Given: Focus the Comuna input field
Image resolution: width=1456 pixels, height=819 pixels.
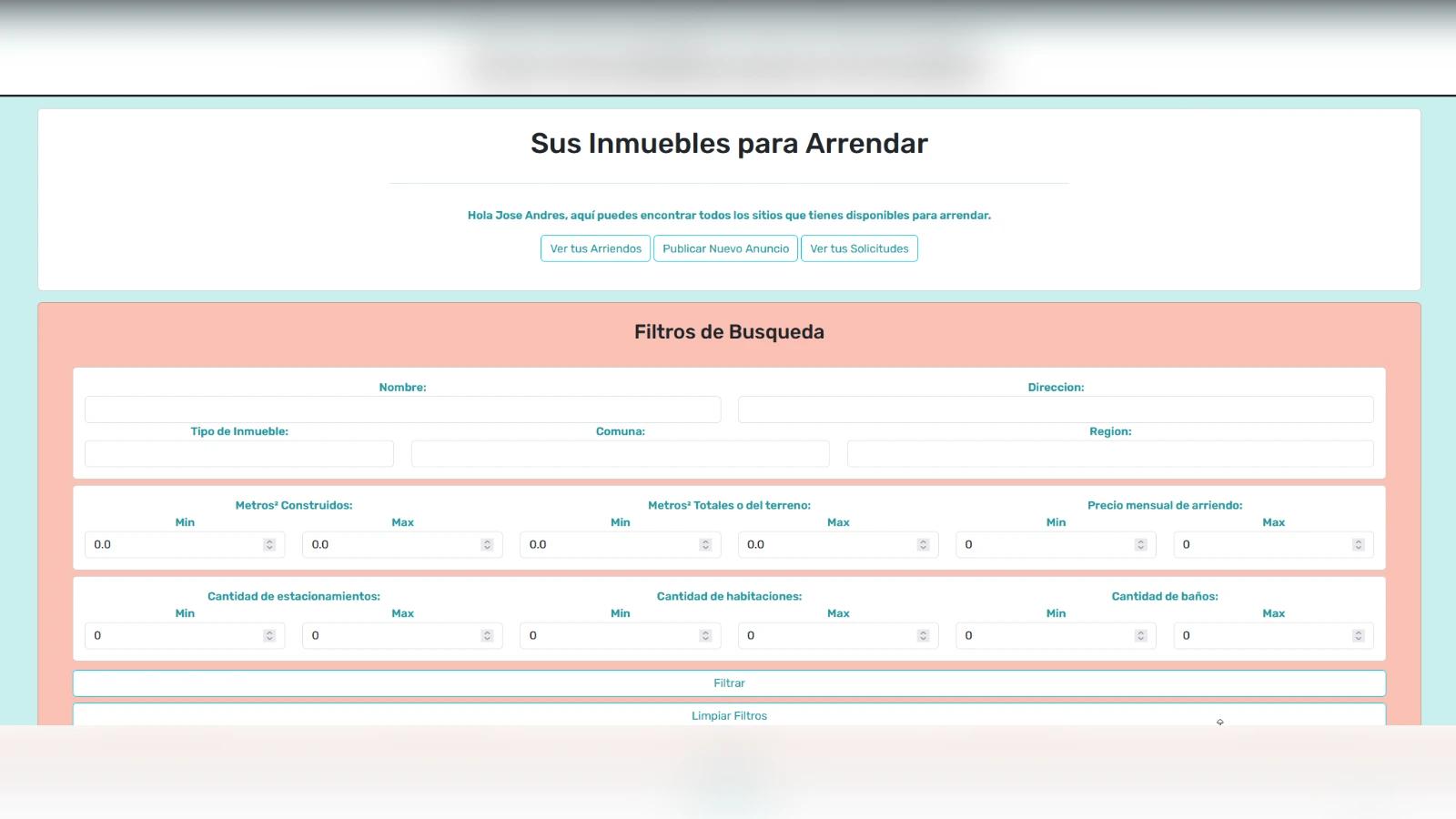Looking at the screenshot, I should click(x=620, y=453).
